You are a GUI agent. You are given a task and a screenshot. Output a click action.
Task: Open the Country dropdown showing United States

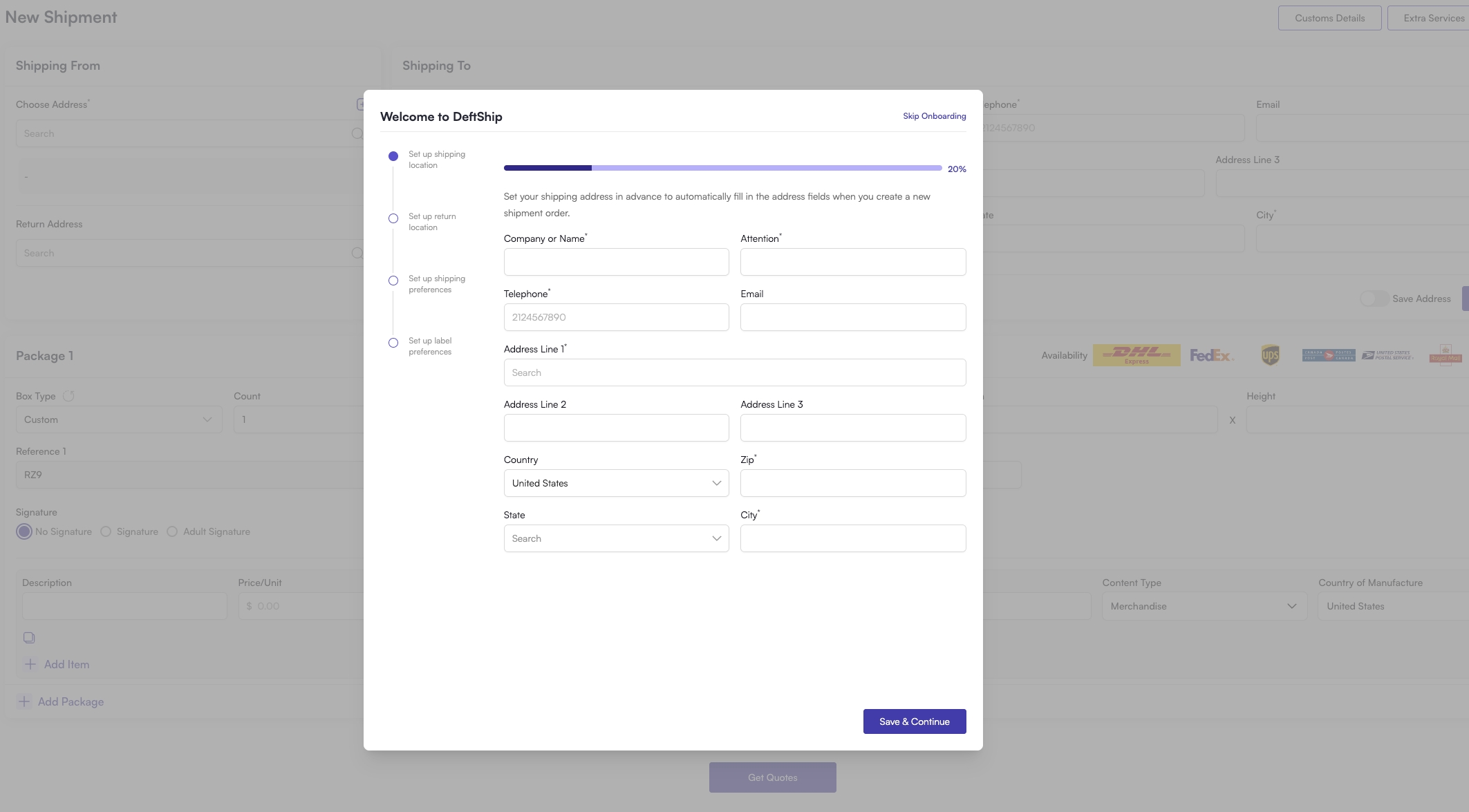pos(616,483)
